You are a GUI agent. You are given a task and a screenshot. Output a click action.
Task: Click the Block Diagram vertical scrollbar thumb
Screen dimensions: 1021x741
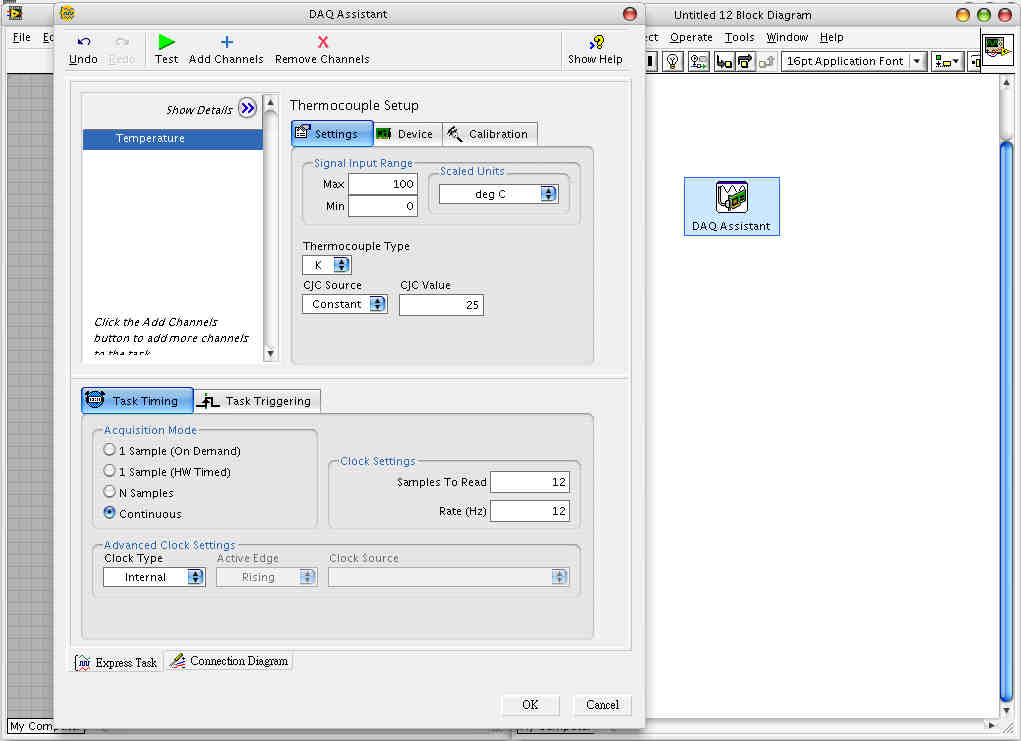tap(1006, 421)
